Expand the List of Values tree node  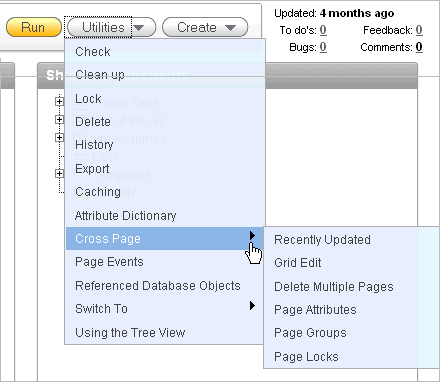tap(59, 119)
